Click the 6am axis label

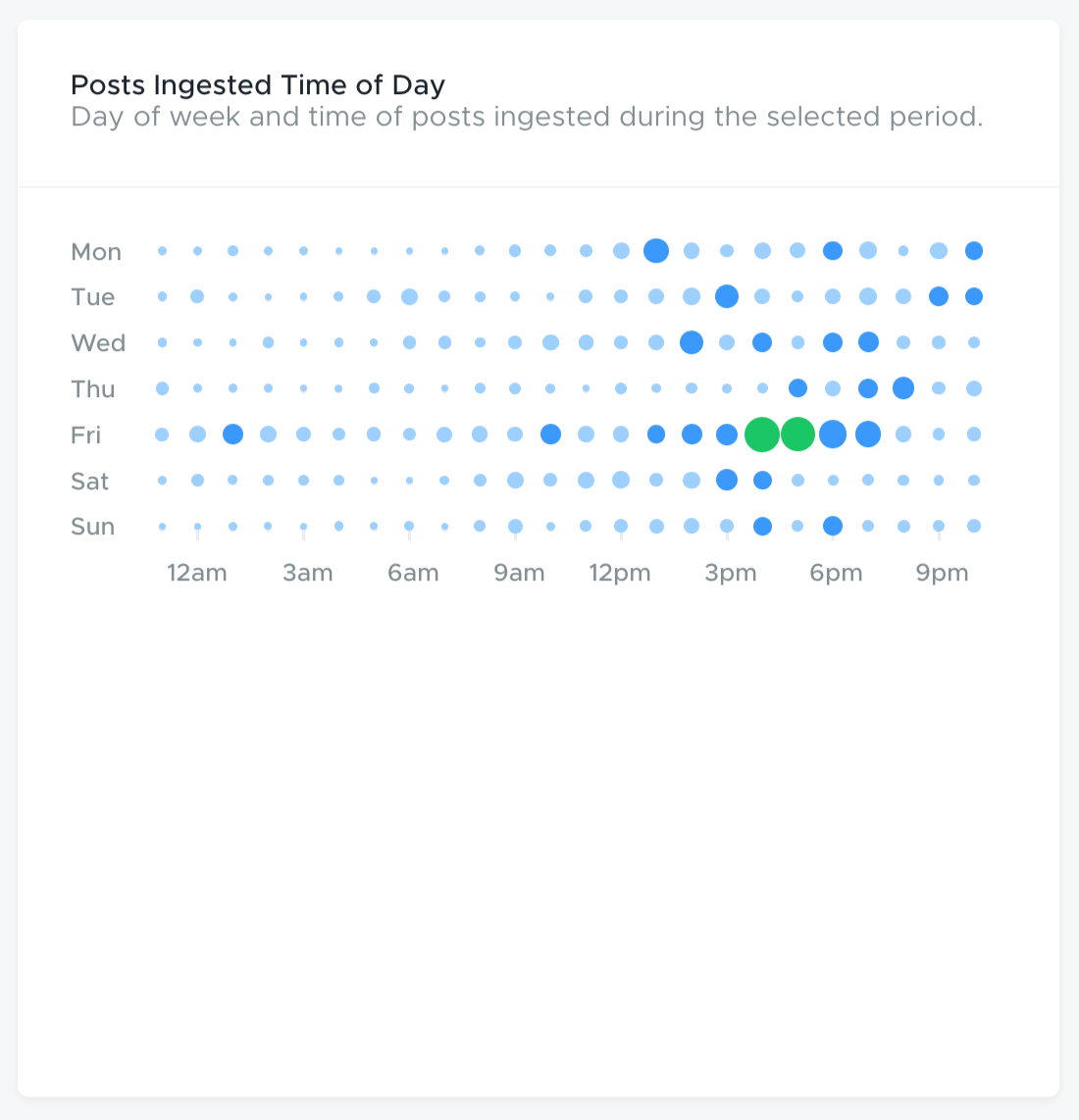click(413, 573)
